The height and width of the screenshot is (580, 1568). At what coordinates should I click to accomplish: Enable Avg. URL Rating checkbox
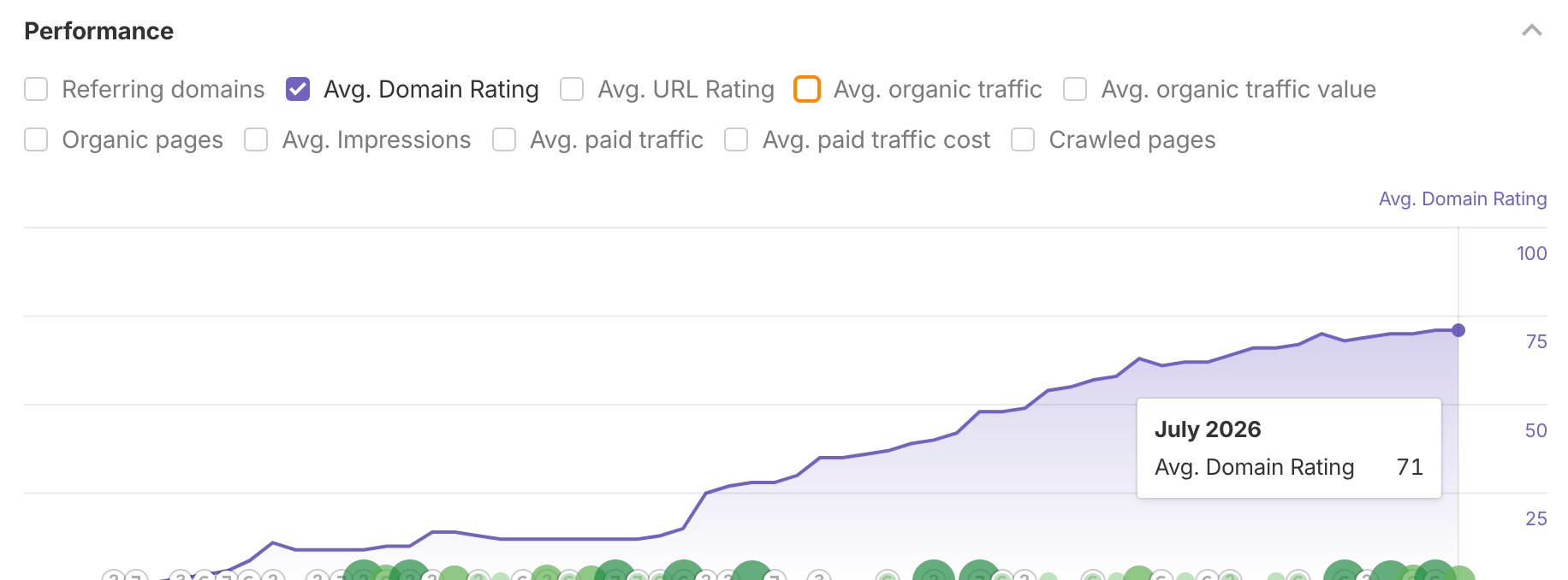coord(572,89)
